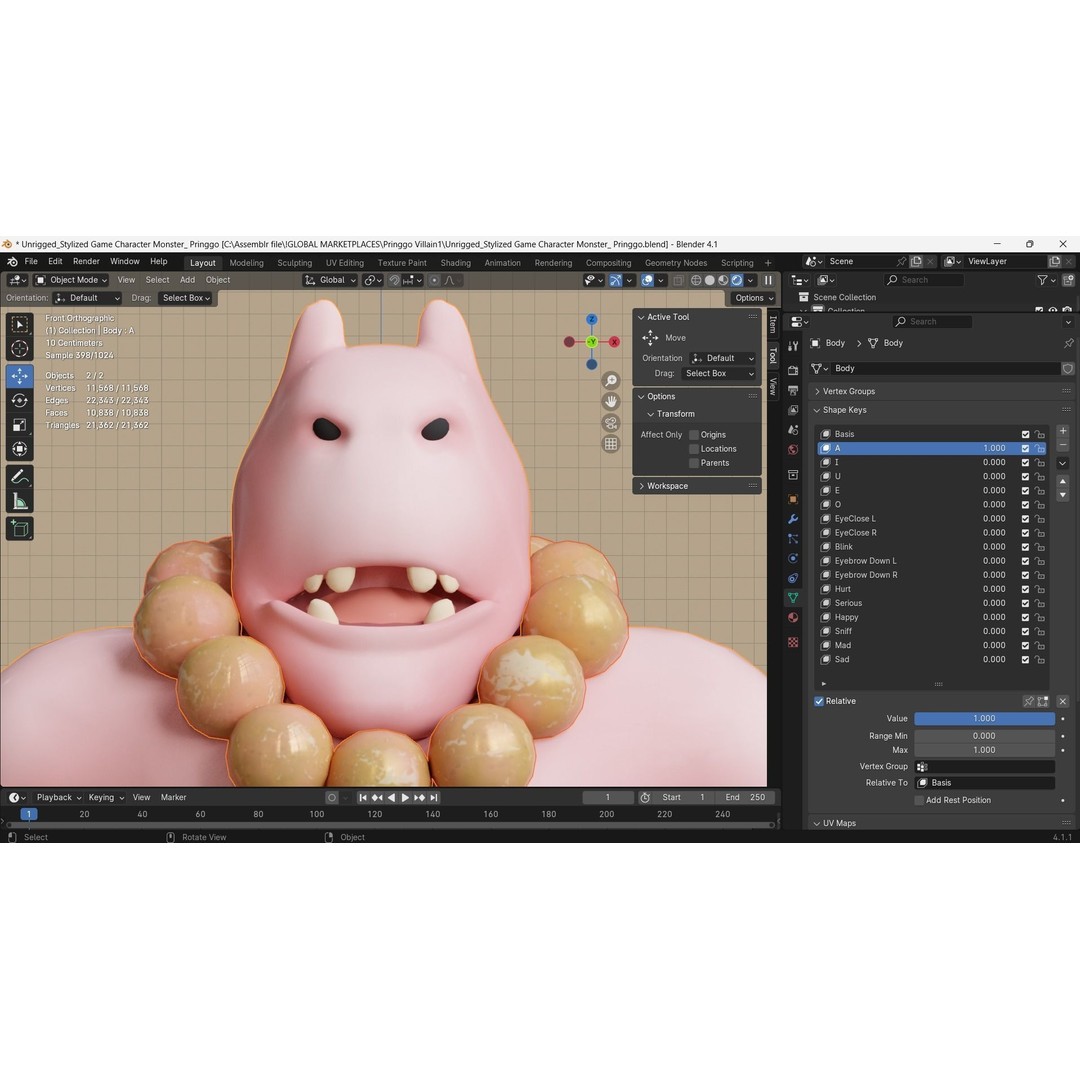
Task: Open the Modifiers wrench tab
Action: (x=793, y=519)
